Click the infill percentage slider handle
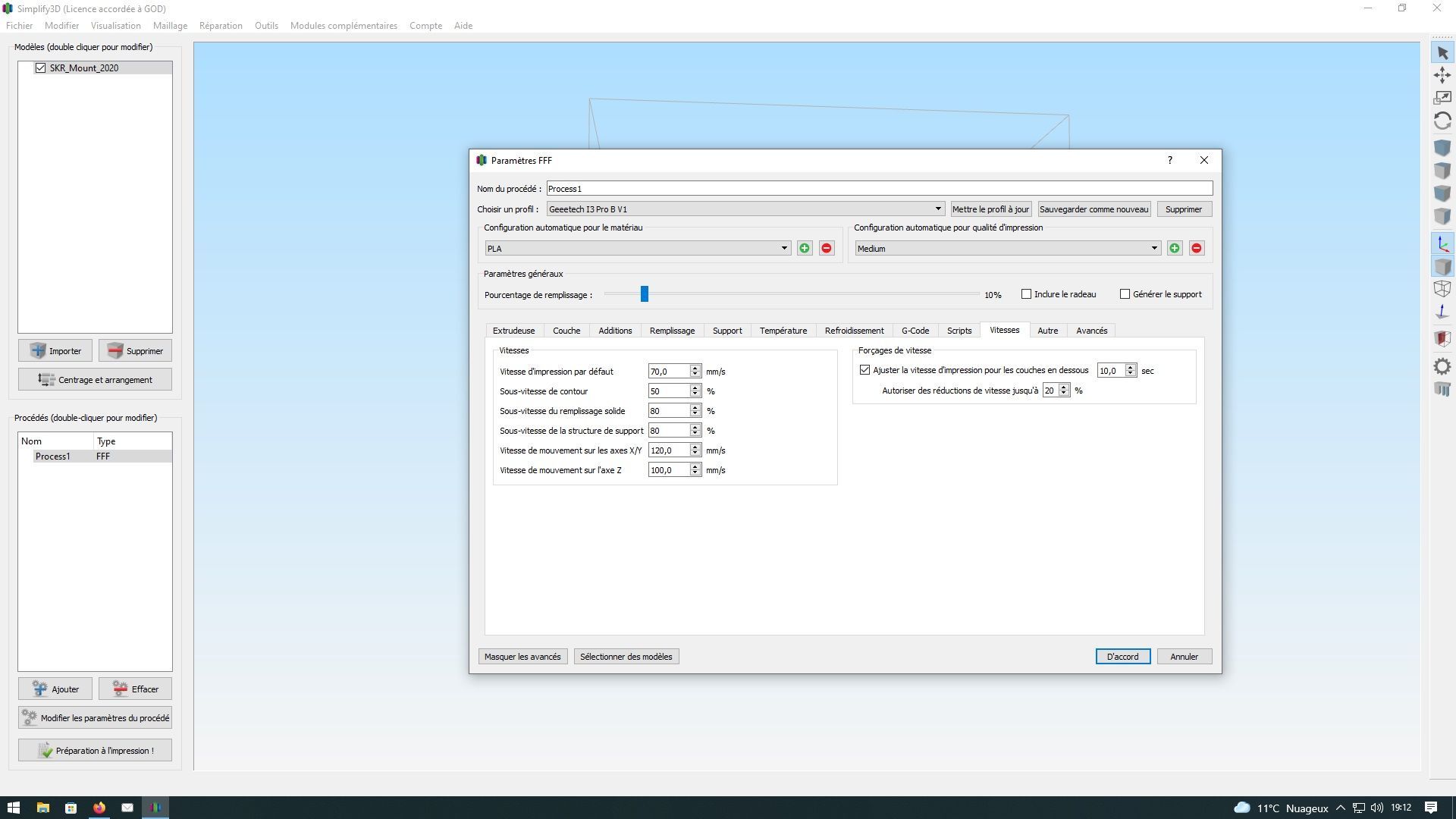 tap(644, 294)
